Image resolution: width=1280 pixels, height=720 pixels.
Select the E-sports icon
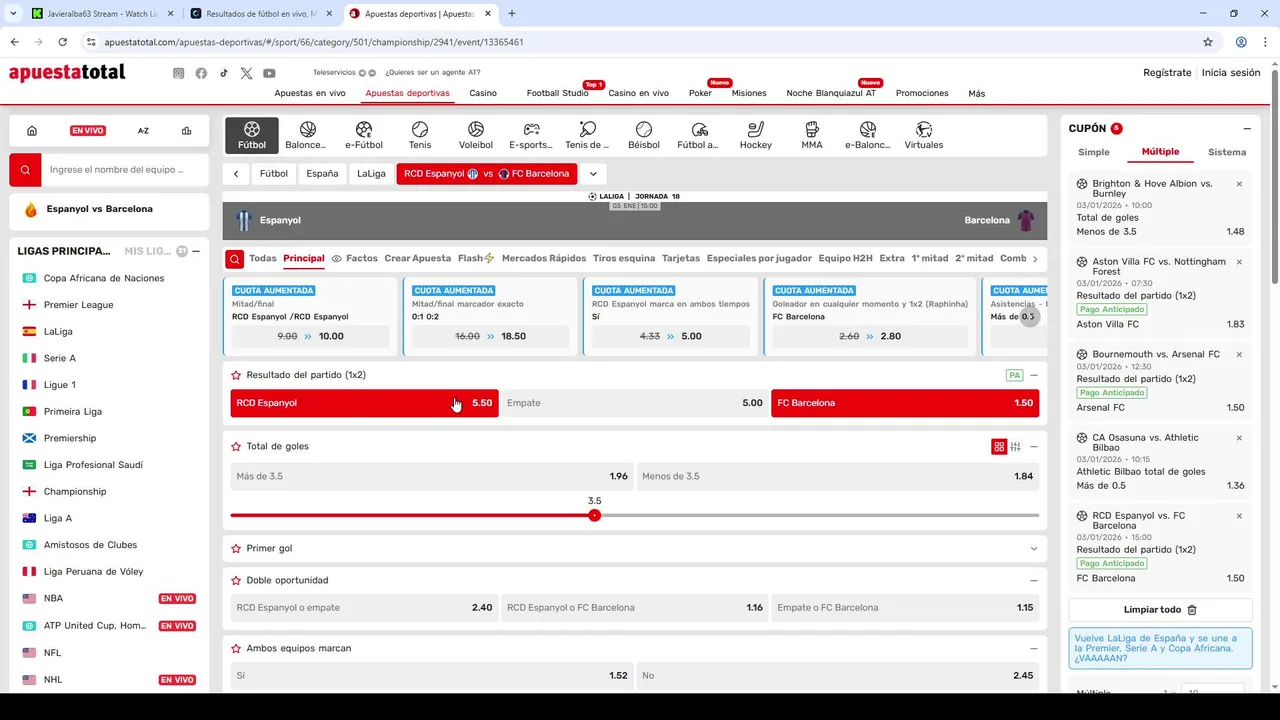[531, 135]
